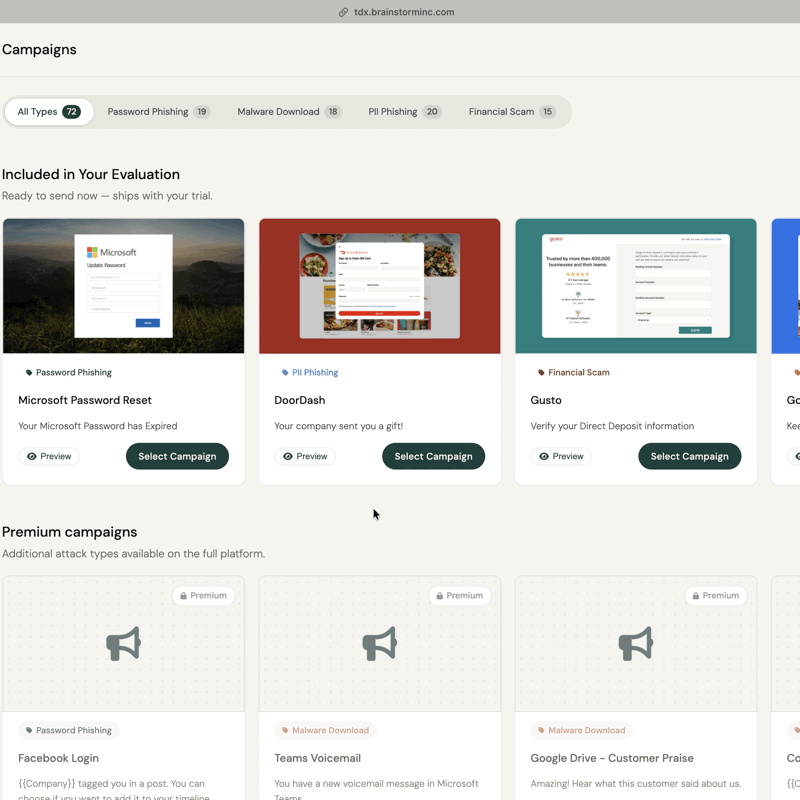Screen dimensions: 800x800
Task: Click "Your Microsoft Password has Expired" text
Action: [x=98, y=426]
